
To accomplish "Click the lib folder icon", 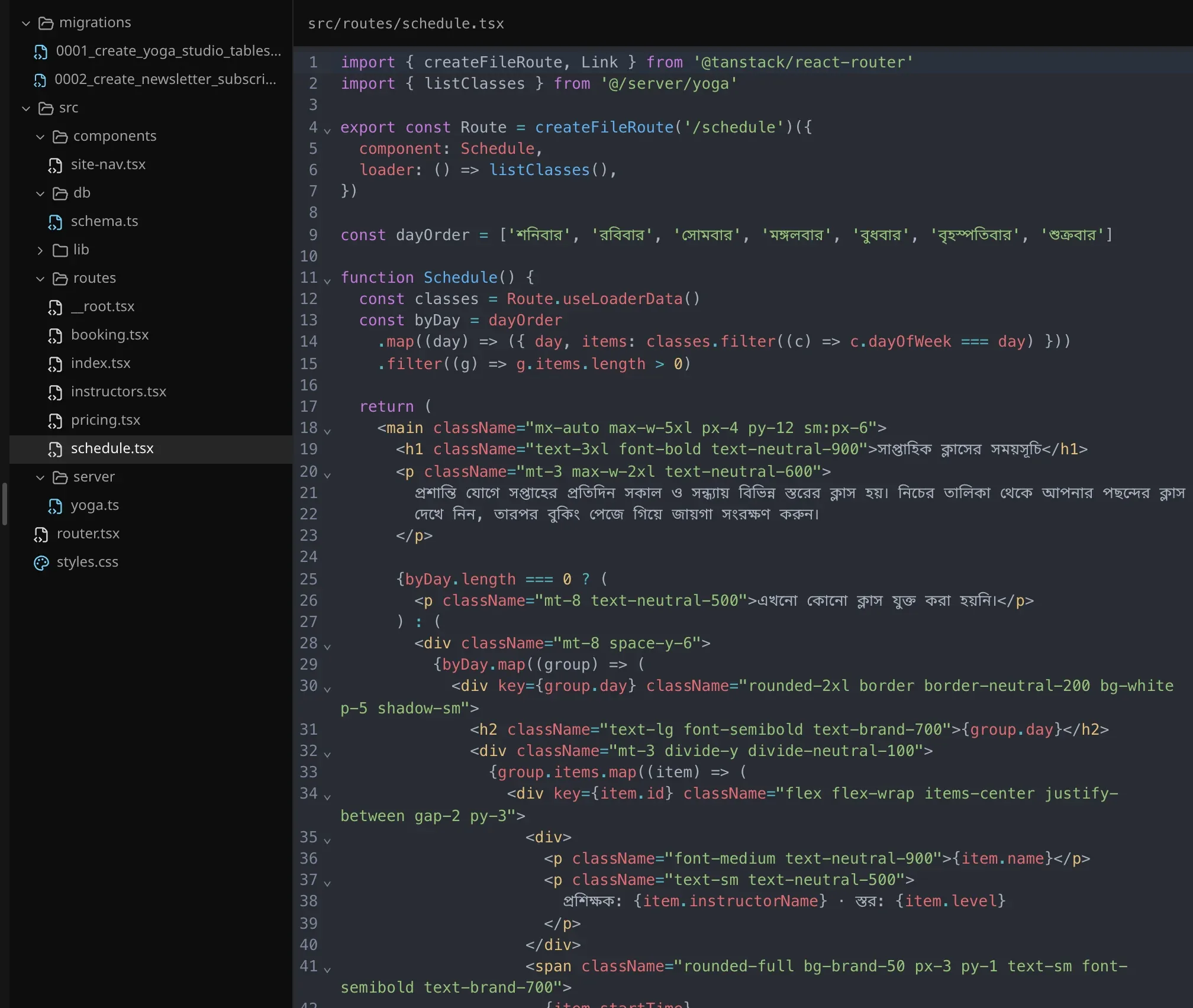I will [60, 250].
